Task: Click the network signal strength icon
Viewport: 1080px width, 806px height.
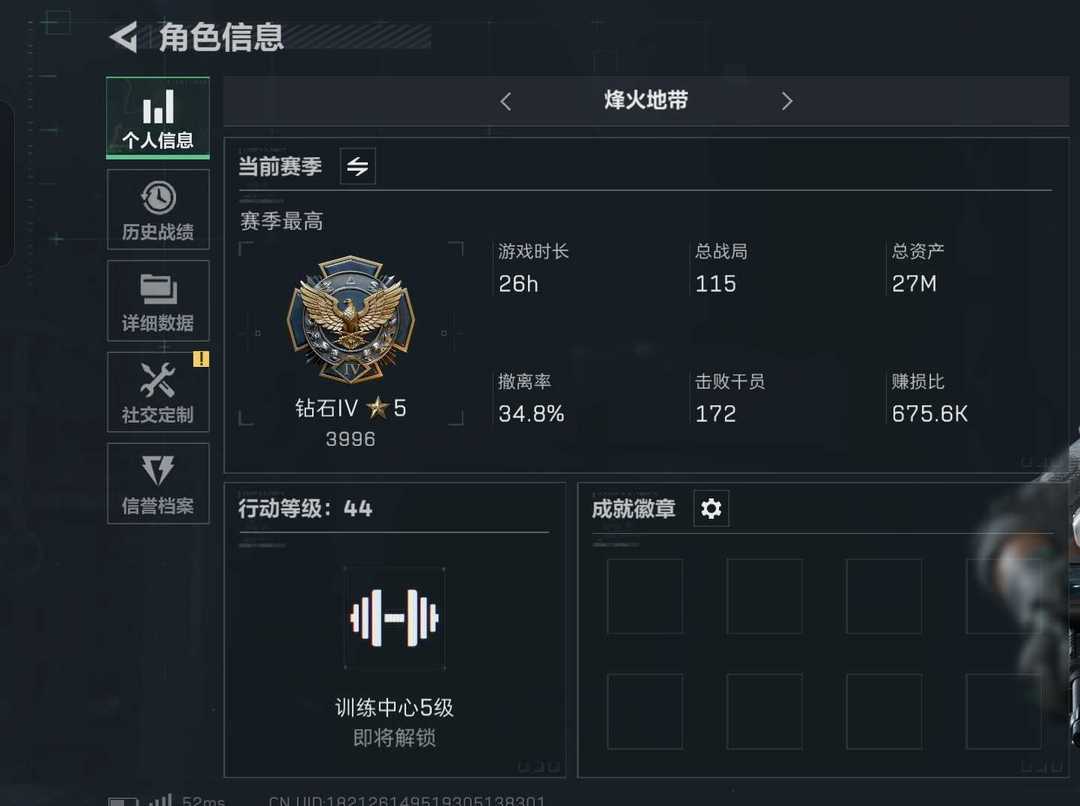Action: 161,800
